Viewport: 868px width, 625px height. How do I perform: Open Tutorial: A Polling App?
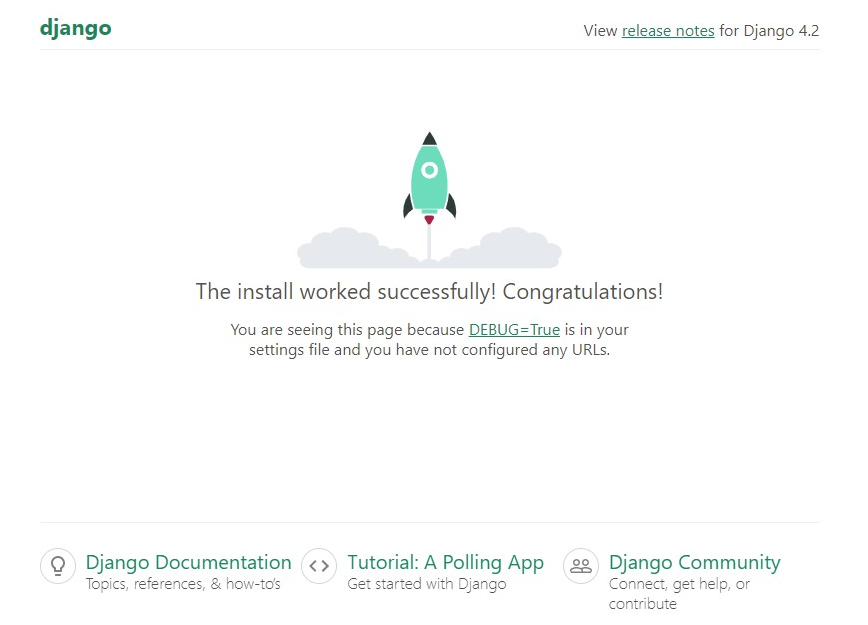(x=446, y=562)
